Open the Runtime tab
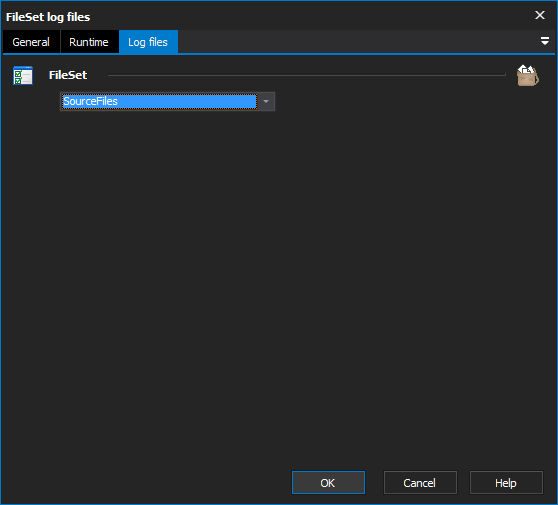This screenshot has width=558, height=505. coord(89,42)
